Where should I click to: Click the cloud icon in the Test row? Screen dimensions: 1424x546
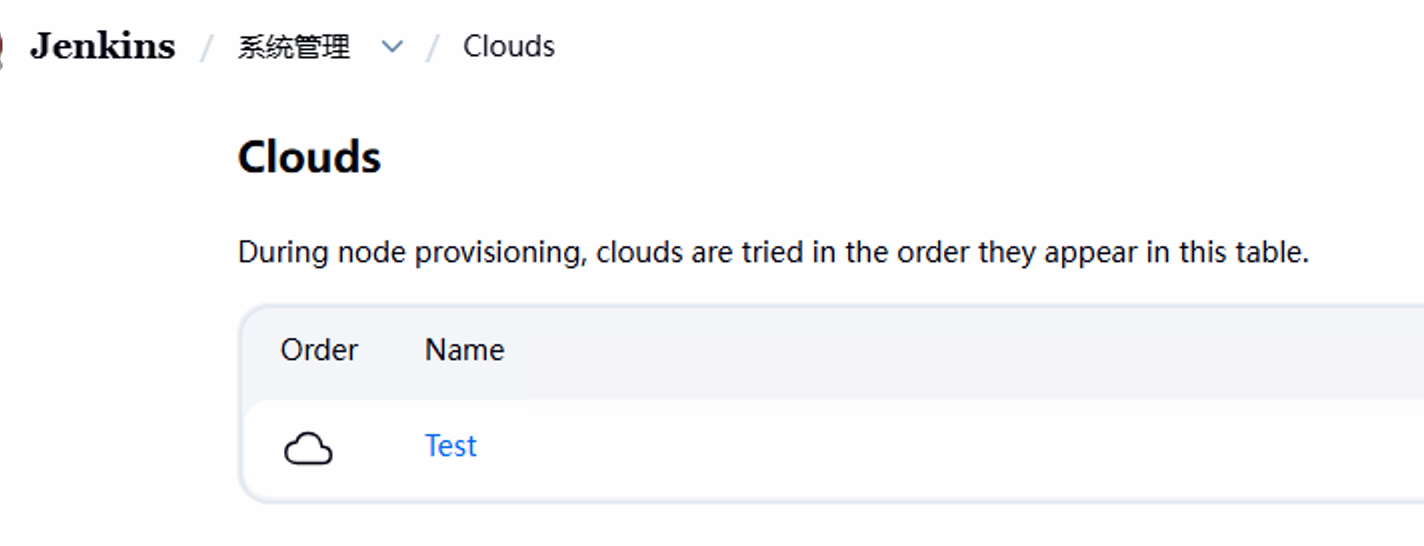click(x=308, y=449)
